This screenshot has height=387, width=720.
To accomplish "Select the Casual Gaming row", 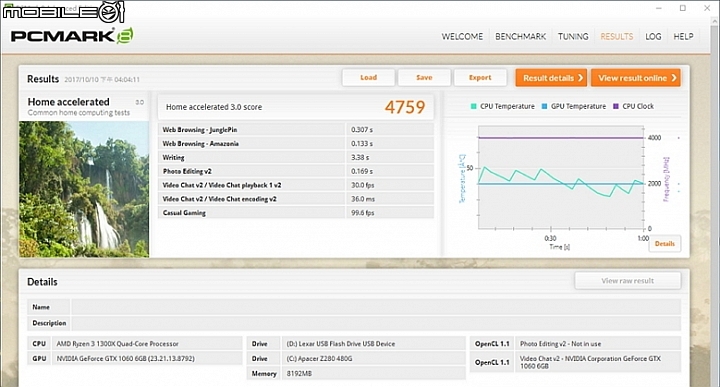I will 296,213.
